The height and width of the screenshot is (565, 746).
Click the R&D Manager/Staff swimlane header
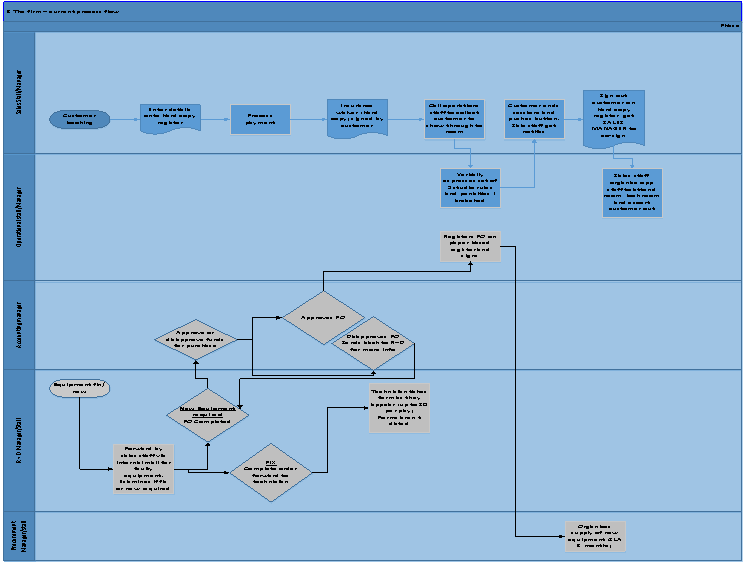pos(19,440)
